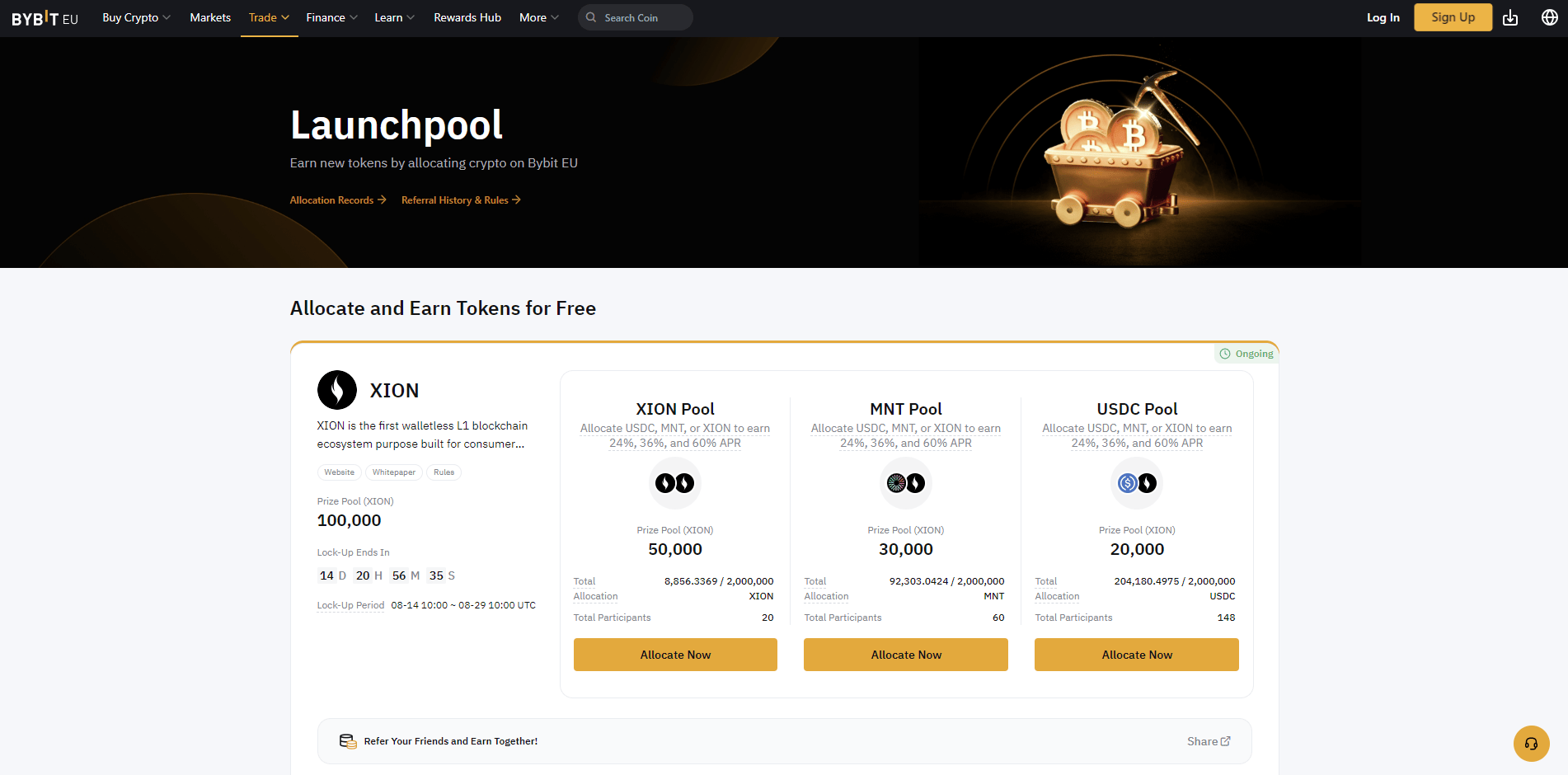Click the Sign Up button
Image resolution: width=1568 pixels, height=775 pixels.
1453,17
